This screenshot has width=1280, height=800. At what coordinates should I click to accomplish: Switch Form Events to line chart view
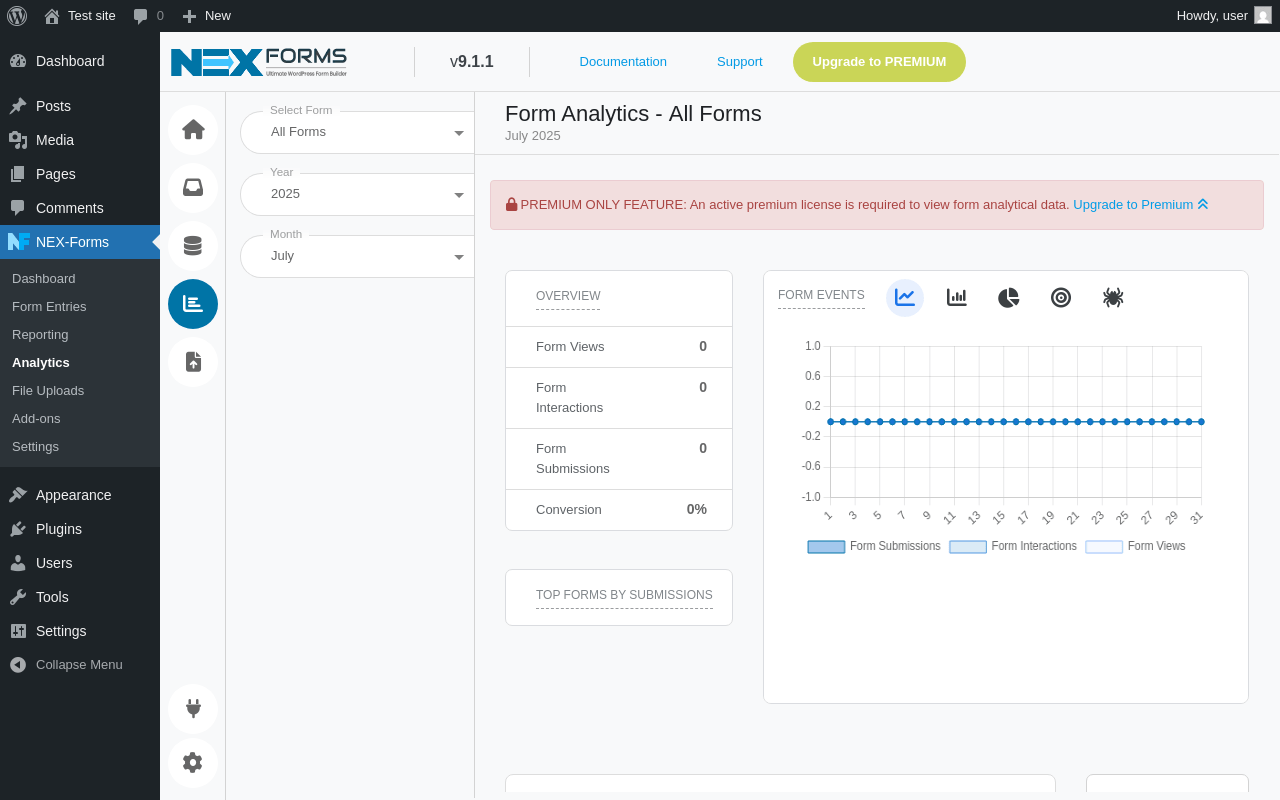[x=905, y=298]
